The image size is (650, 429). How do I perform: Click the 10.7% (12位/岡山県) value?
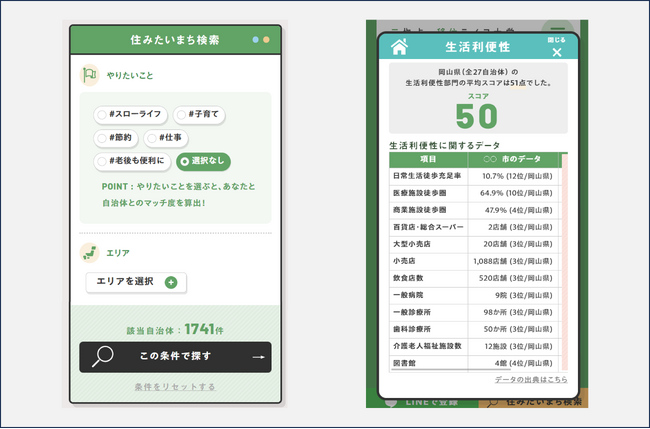[517, 176]
